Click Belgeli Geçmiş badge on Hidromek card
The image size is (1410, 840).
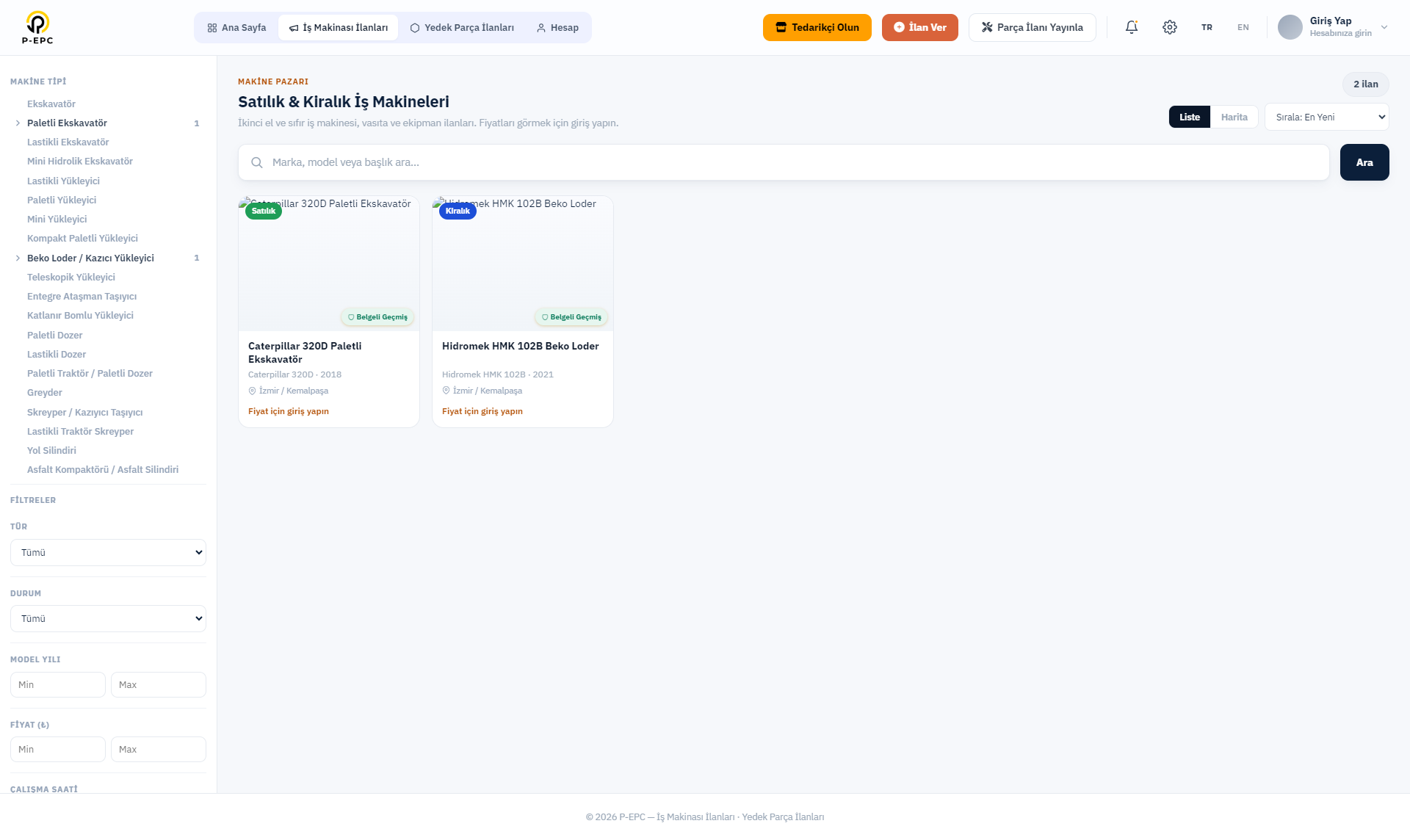pyautogui.click(x=571, y=317)
